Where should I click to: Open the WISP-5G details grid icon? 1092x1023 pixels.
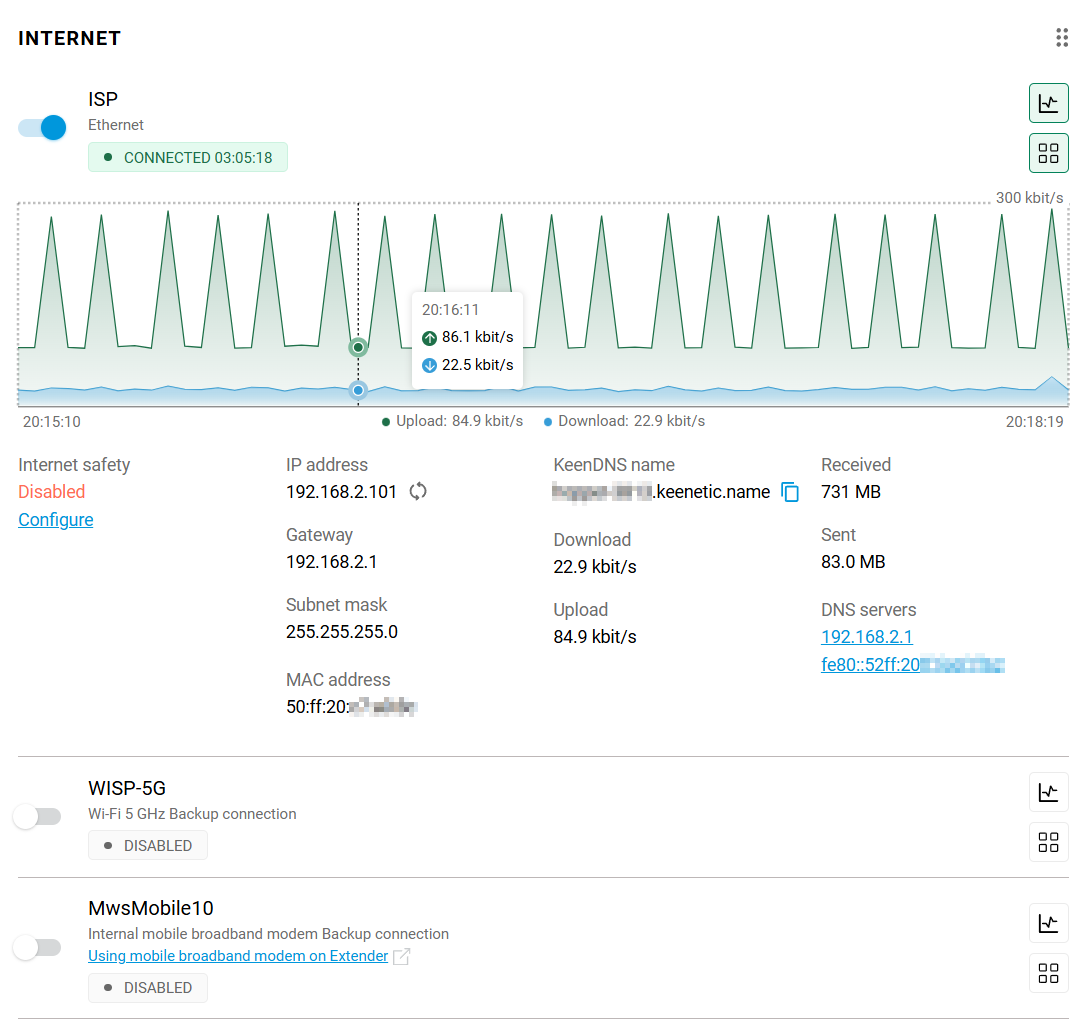[x=1048, y=842]
